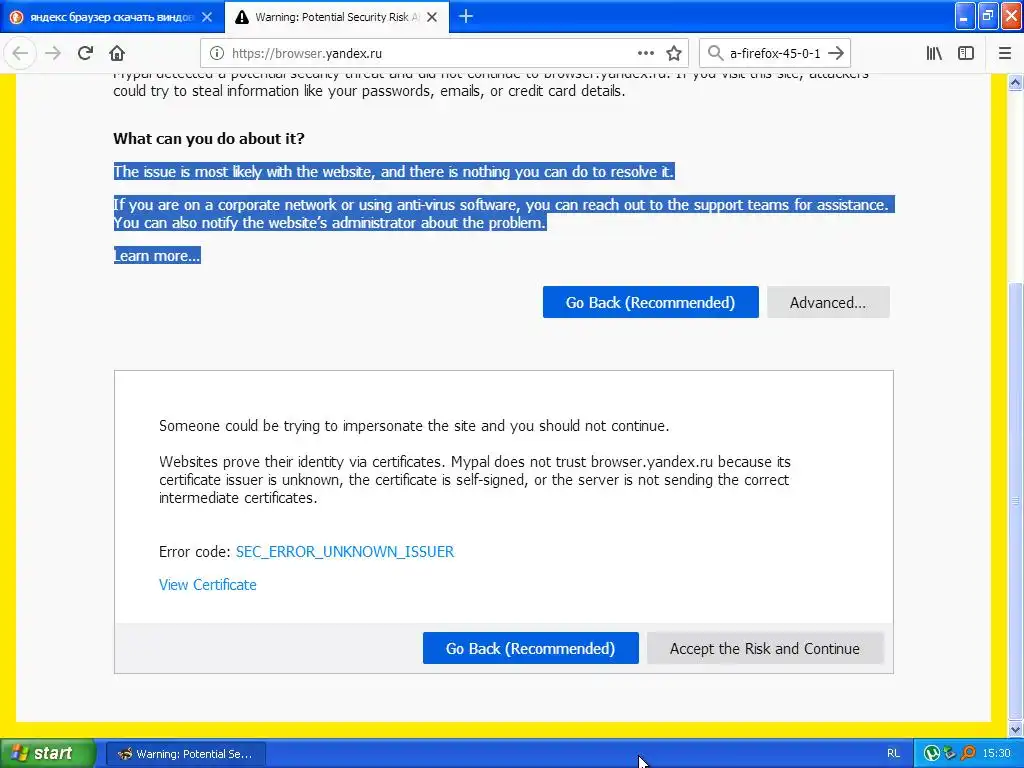Open a new tab with plus button
Viewport: 1024px width, 768px height.
coord(466,16)
